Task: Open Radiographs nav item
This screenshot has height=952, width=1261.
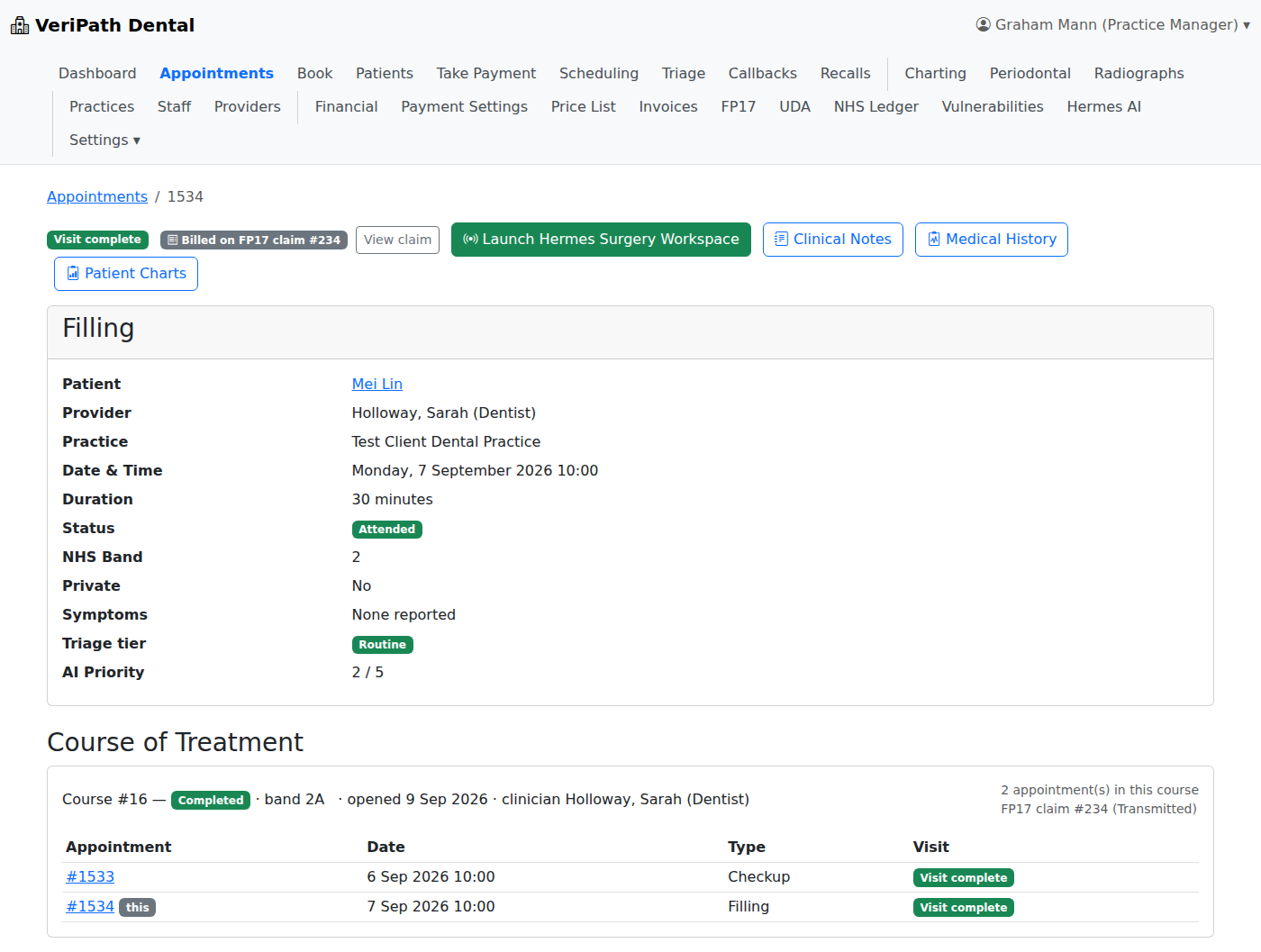Action: pyautogui.click(x=1139, y=73)
